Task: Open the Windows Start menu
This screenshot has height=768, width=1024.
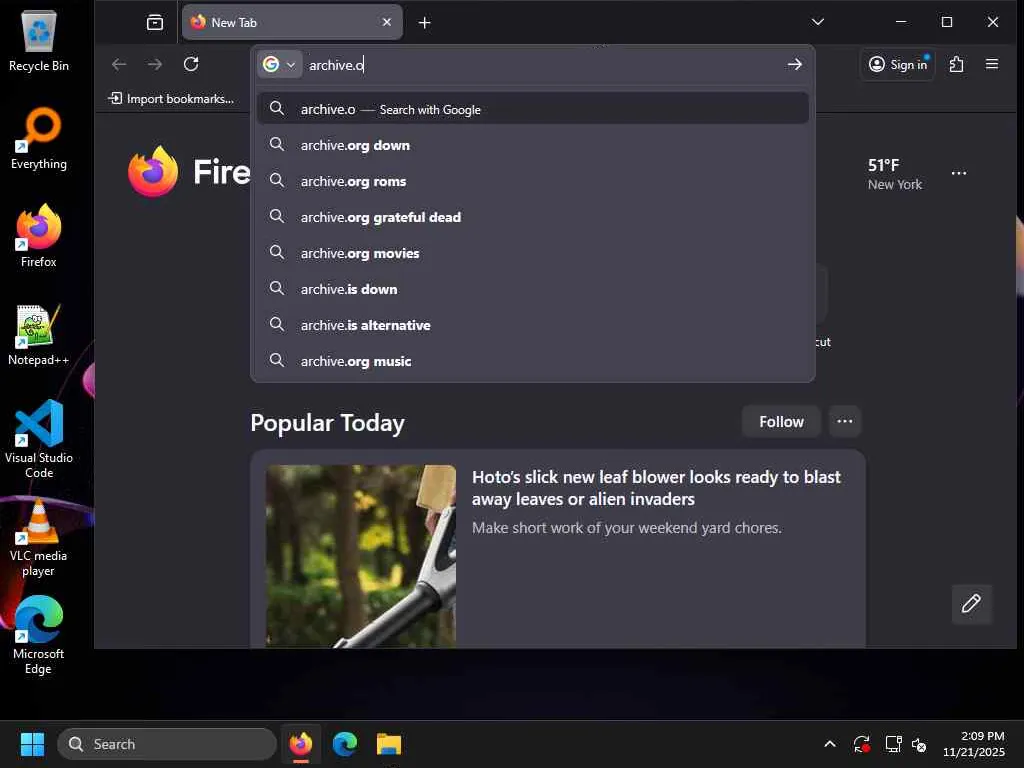Action: 32,744
